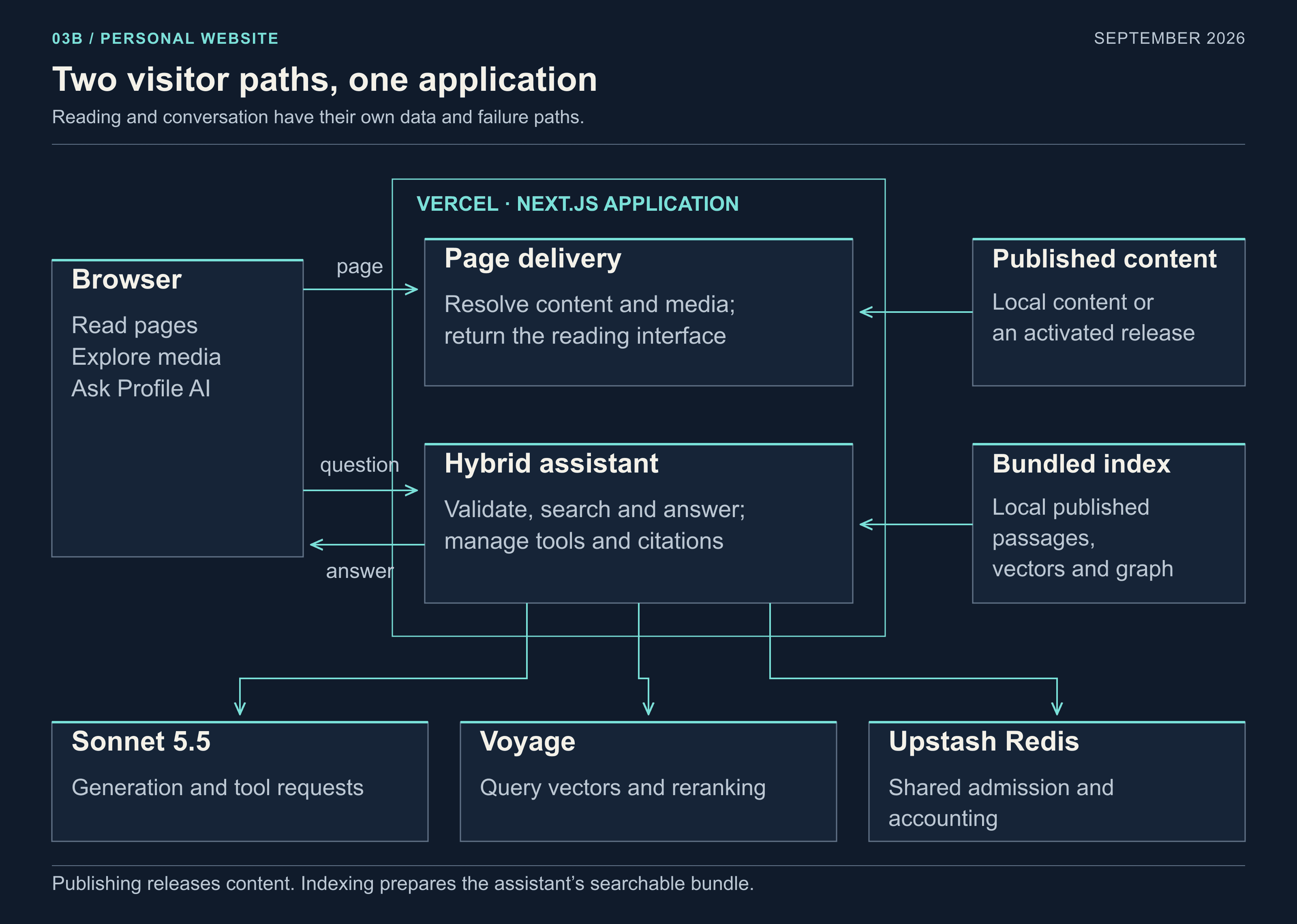Select the 'Bundled index' heading

tap(1081, 464)
